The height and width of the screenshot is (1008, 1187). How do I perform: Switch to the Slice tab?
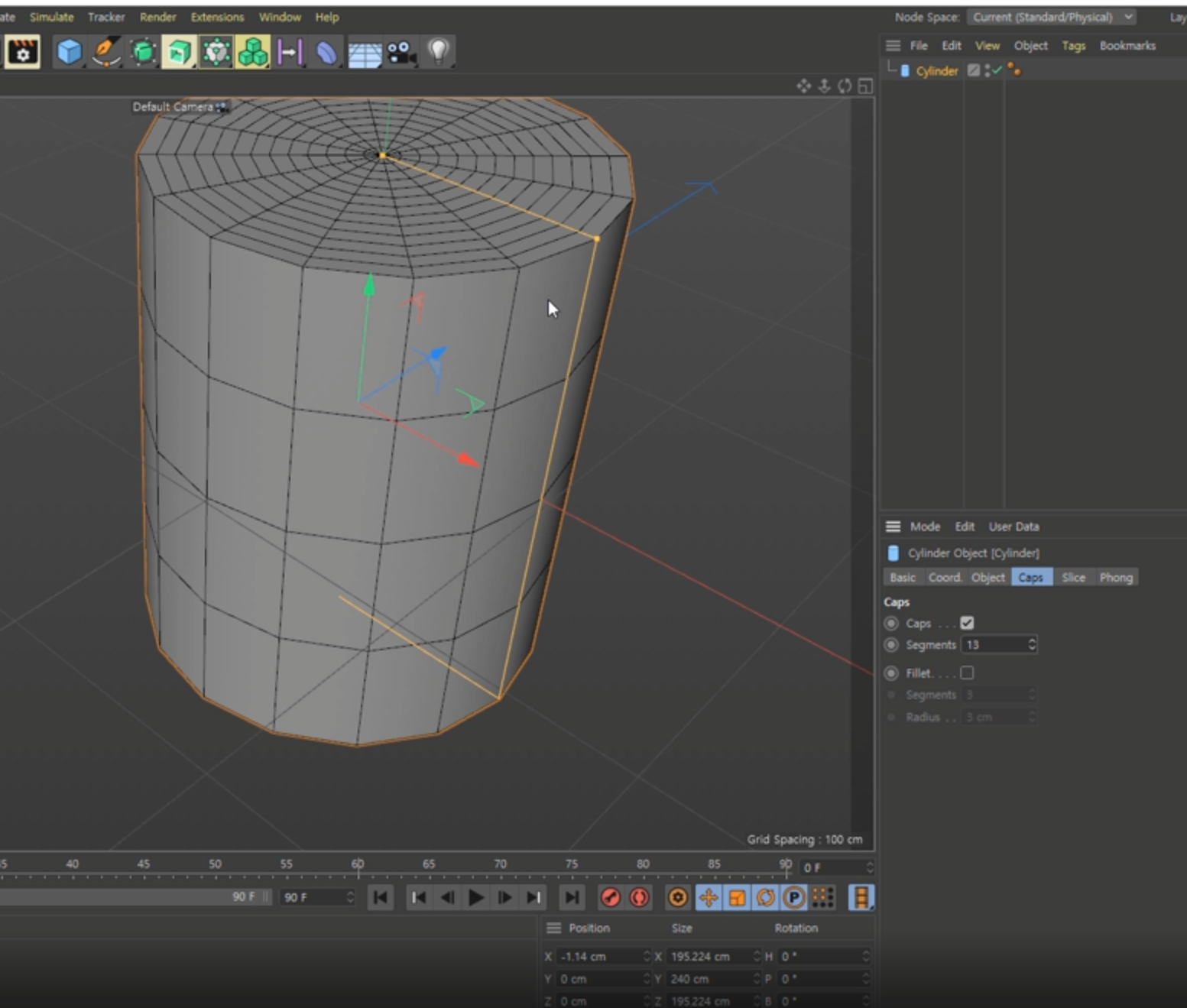click(1073, 578)
